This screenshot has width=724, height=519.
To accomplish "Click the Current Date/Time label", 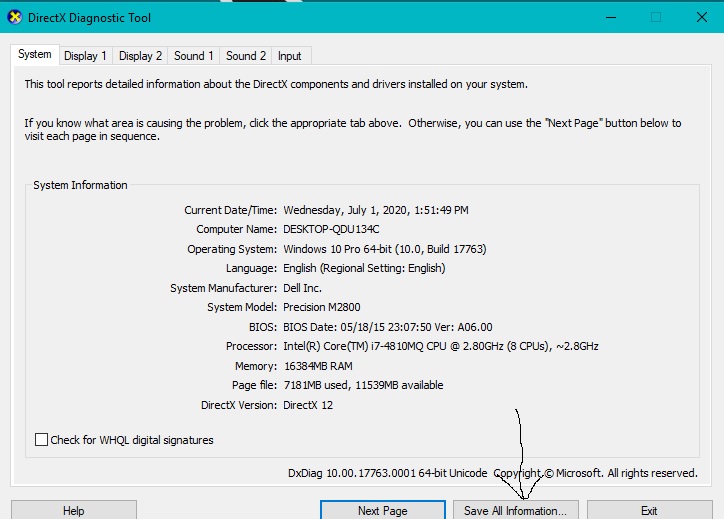I will point(230,210).
